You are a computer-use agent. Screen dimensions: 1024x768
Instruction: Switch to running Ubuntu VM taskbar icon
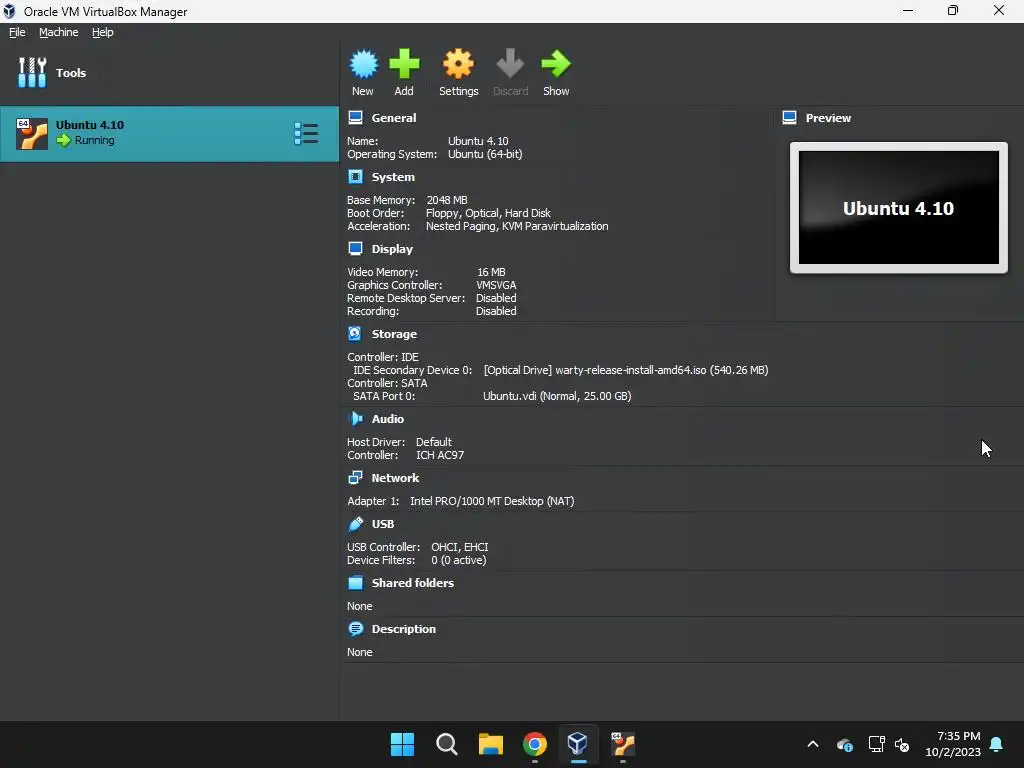coord(622,744)
